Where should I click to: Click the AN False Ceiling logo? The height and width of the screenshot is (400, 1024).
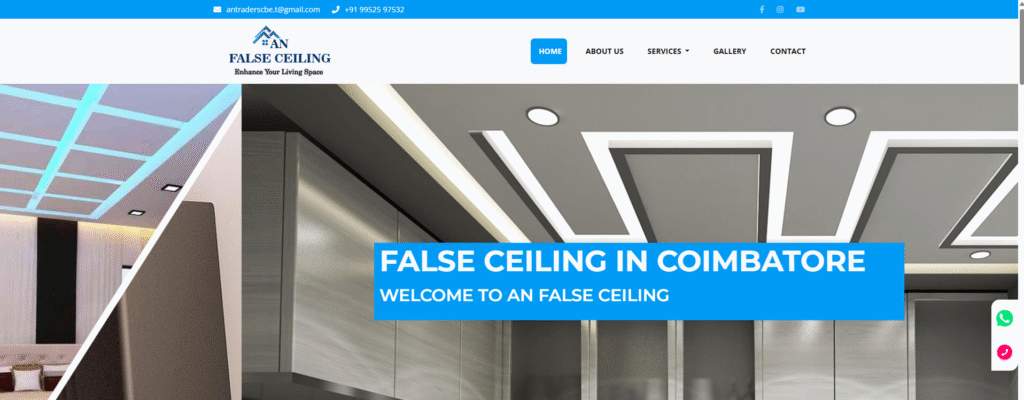pos(280,51)
